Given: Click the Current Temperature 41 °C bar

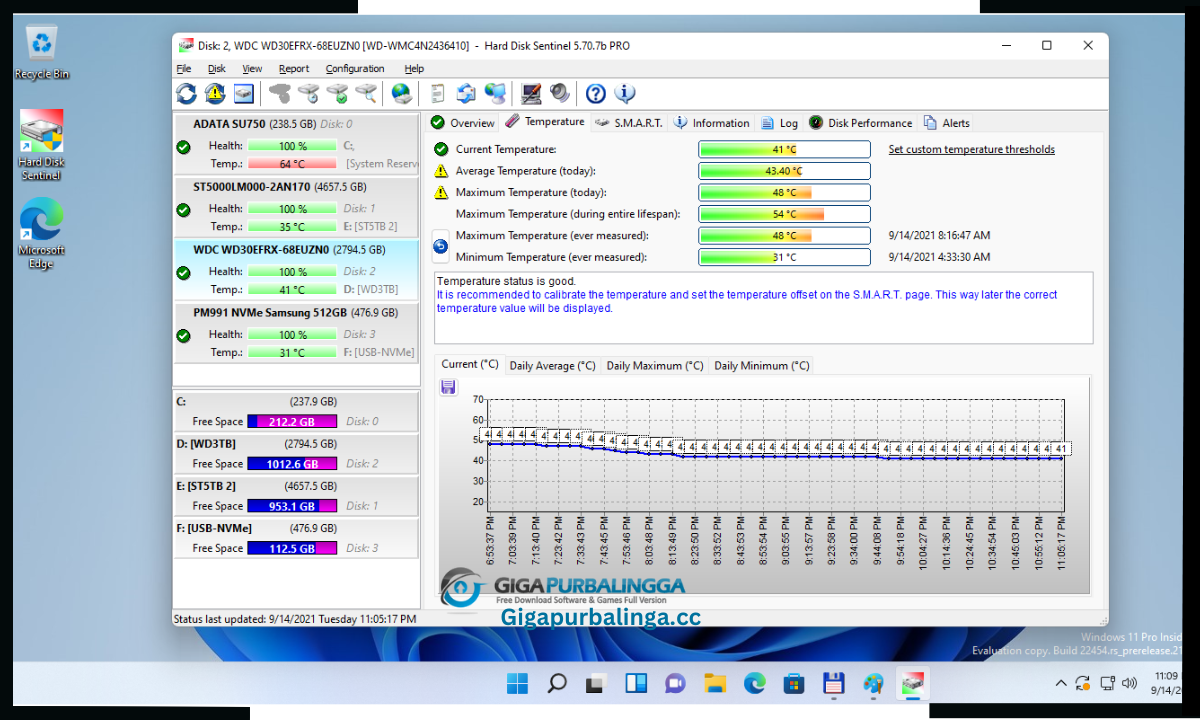Looking at the screenshot, I should point(784,149).
